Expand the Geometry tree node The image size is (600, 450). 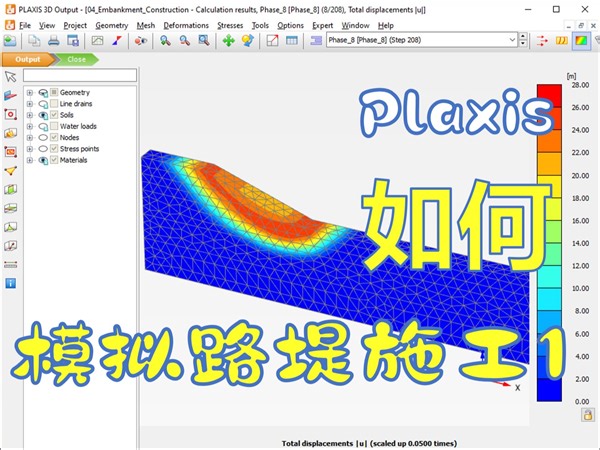click(29, 93)
